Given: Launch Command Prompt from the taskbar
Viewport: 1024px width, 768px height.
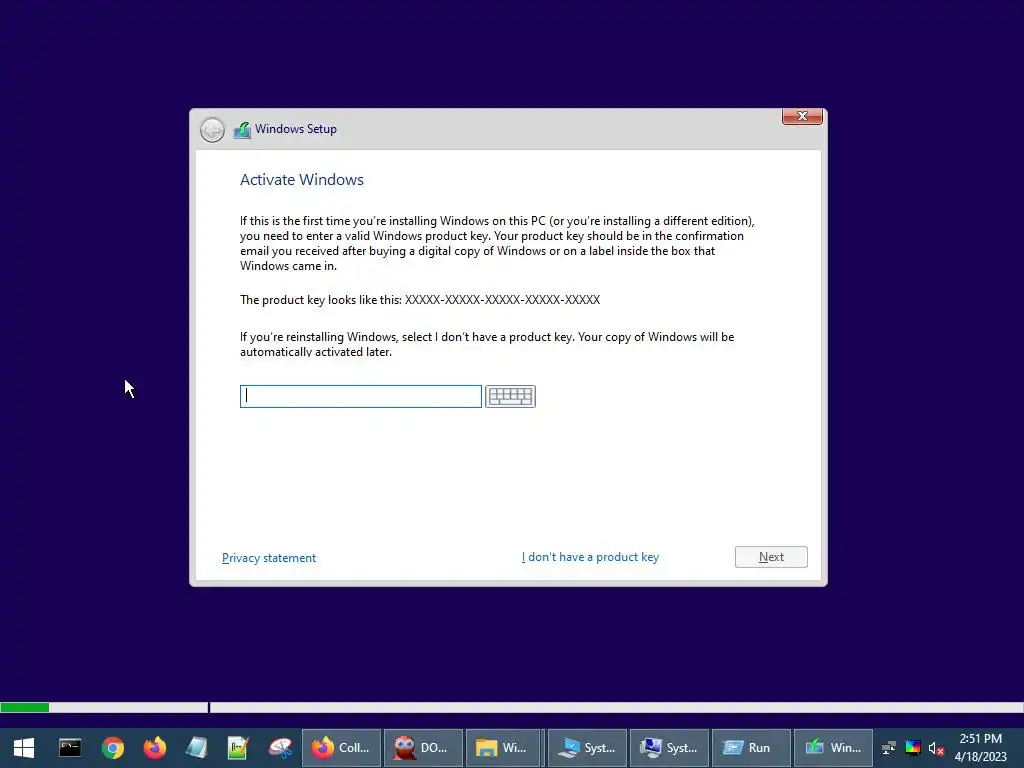Looking at the screenshot, I should (x=70, y=748).
